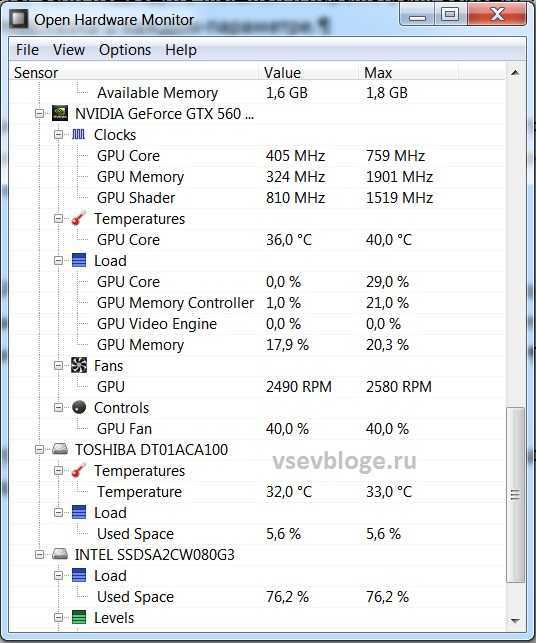Collapse the TOSHIBA DT01ACA100 node
The width and height of the screenshot is (536, 643).
[40, 449]
